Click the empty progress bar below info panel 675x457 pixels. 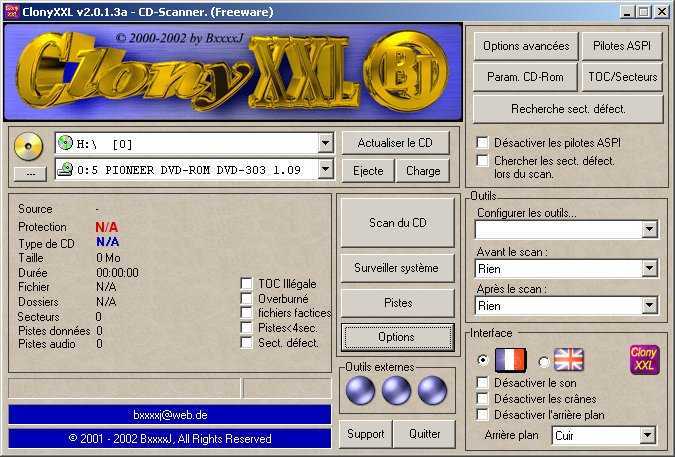click(x=124, y=388)
